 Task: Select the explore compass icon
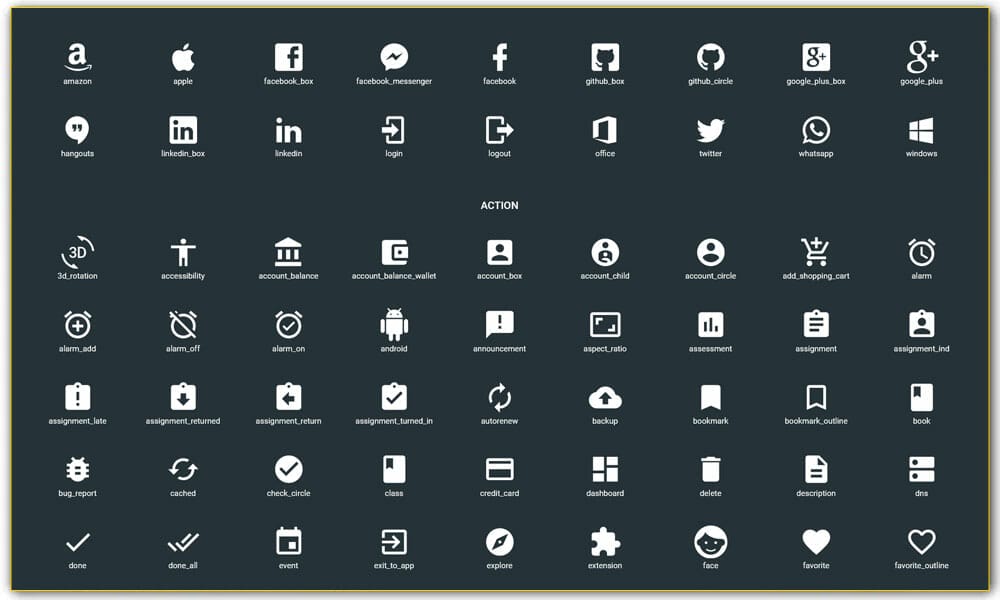(499, 541)
